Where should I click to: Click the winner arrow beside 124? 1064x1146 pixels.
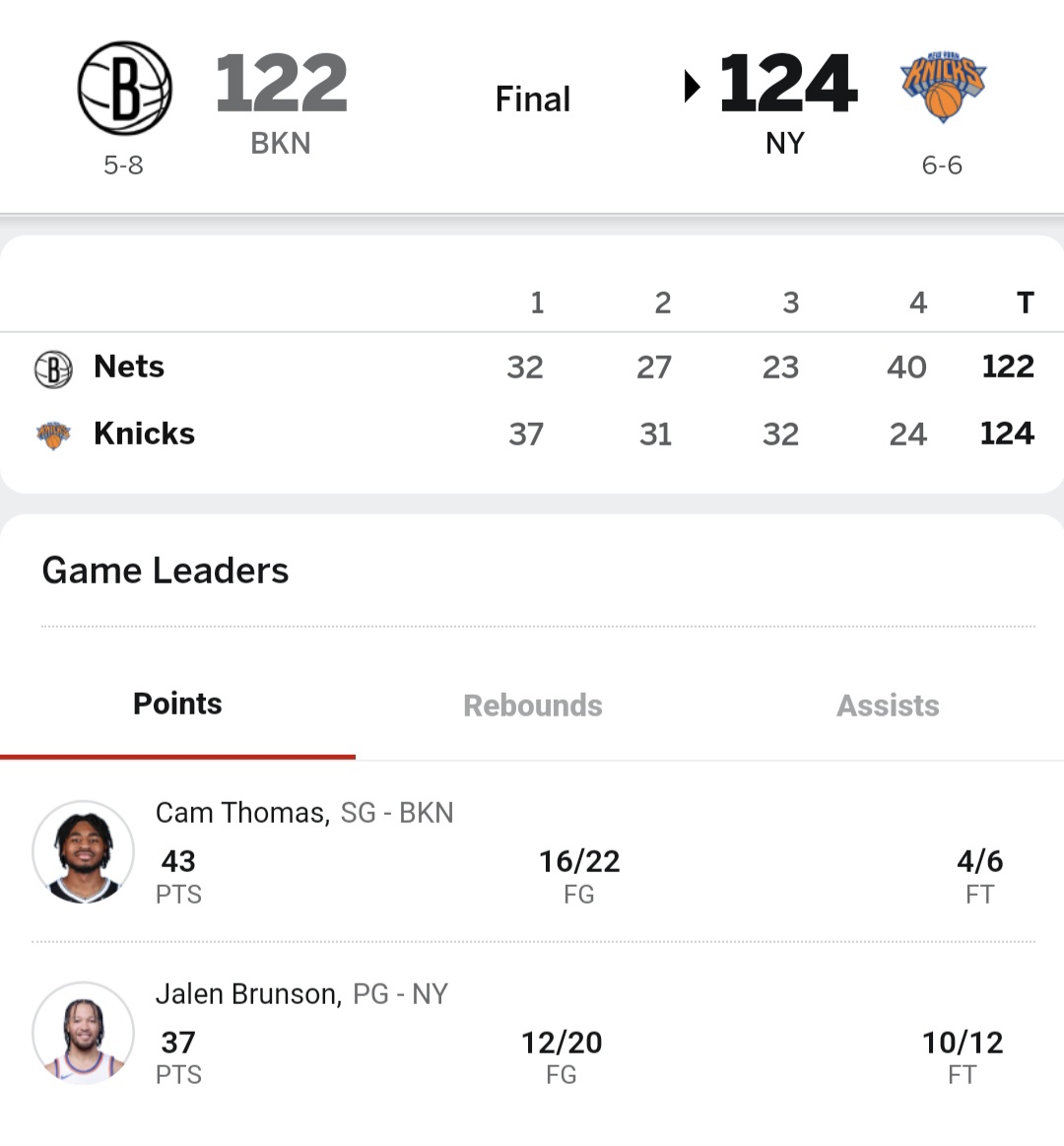(692, 87)
